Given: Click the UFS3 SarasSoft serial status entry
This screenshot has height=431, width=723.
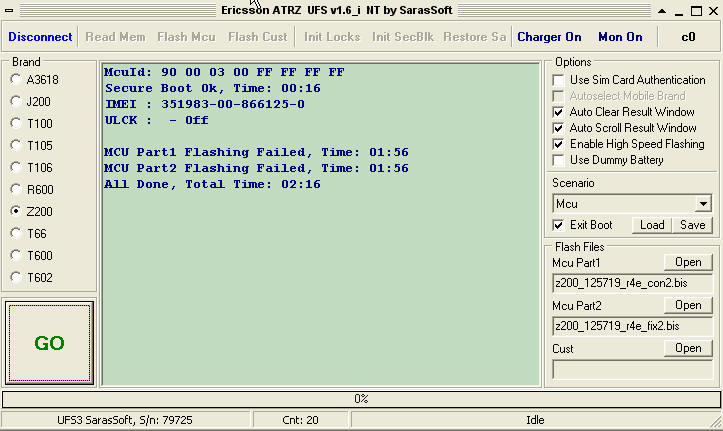Looking at the screenshot, I should [x=125, y=420].
